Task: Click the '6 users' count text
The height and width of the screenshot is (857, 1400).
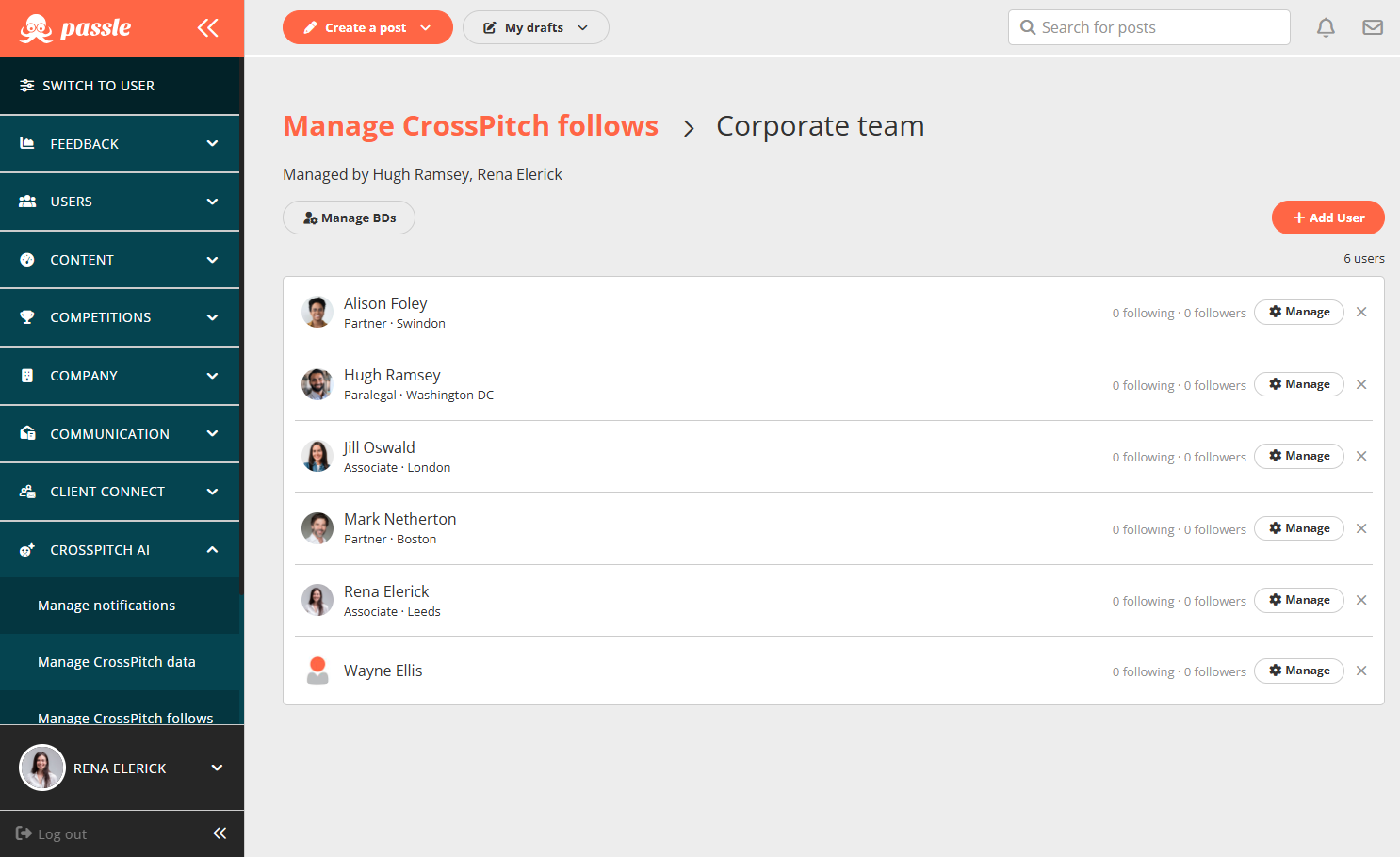Action: pos(1363,258)
